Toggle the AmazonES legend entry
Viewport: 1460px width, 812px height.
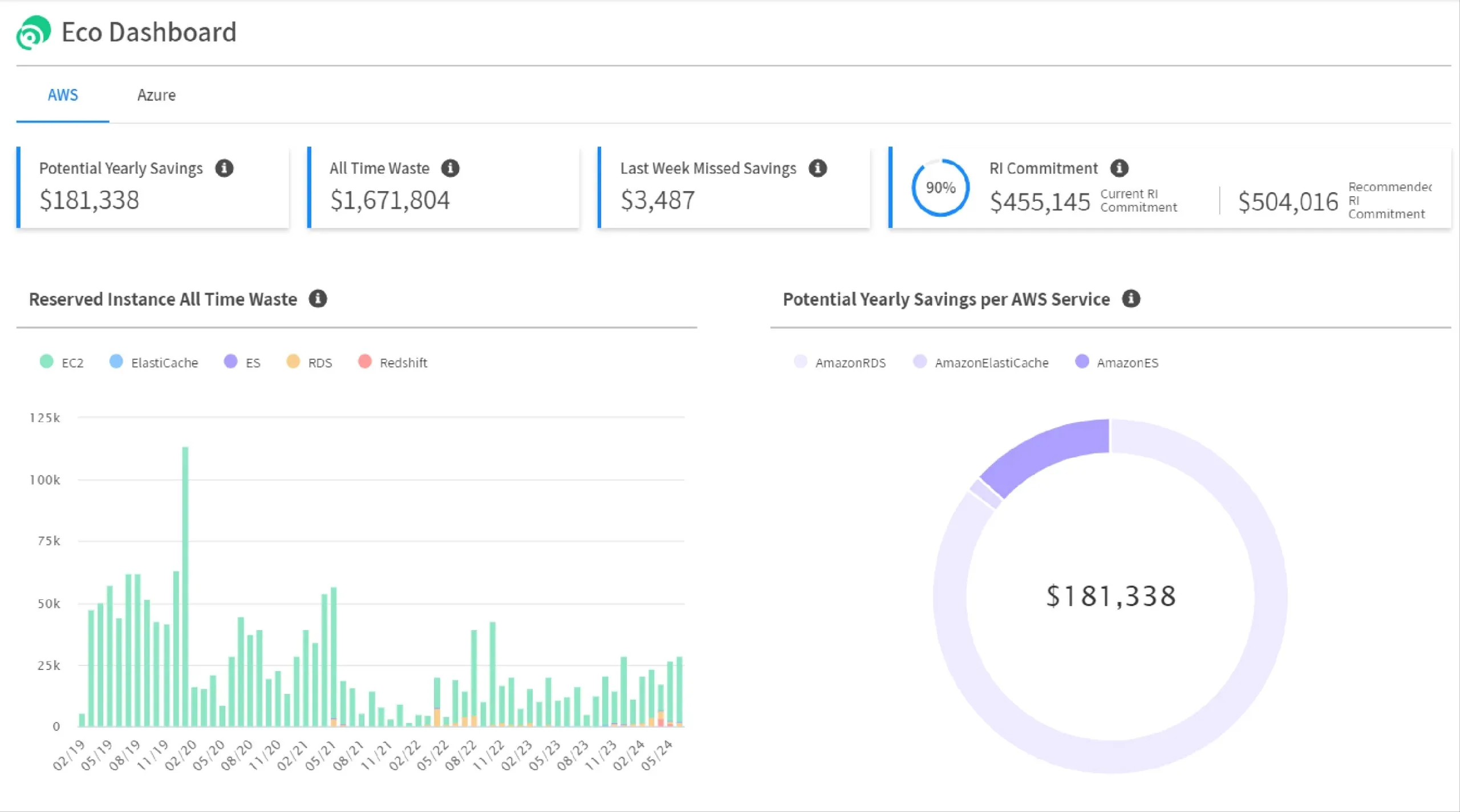(x=1117, y=362)
